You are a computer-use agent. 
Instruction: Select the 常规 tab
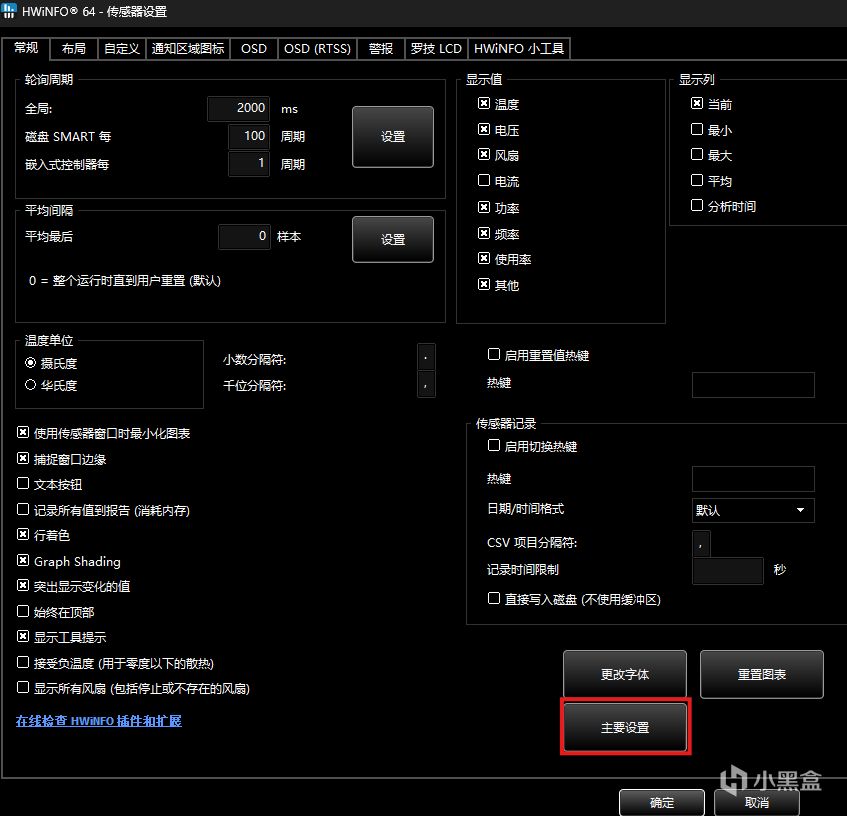(26, 48)
